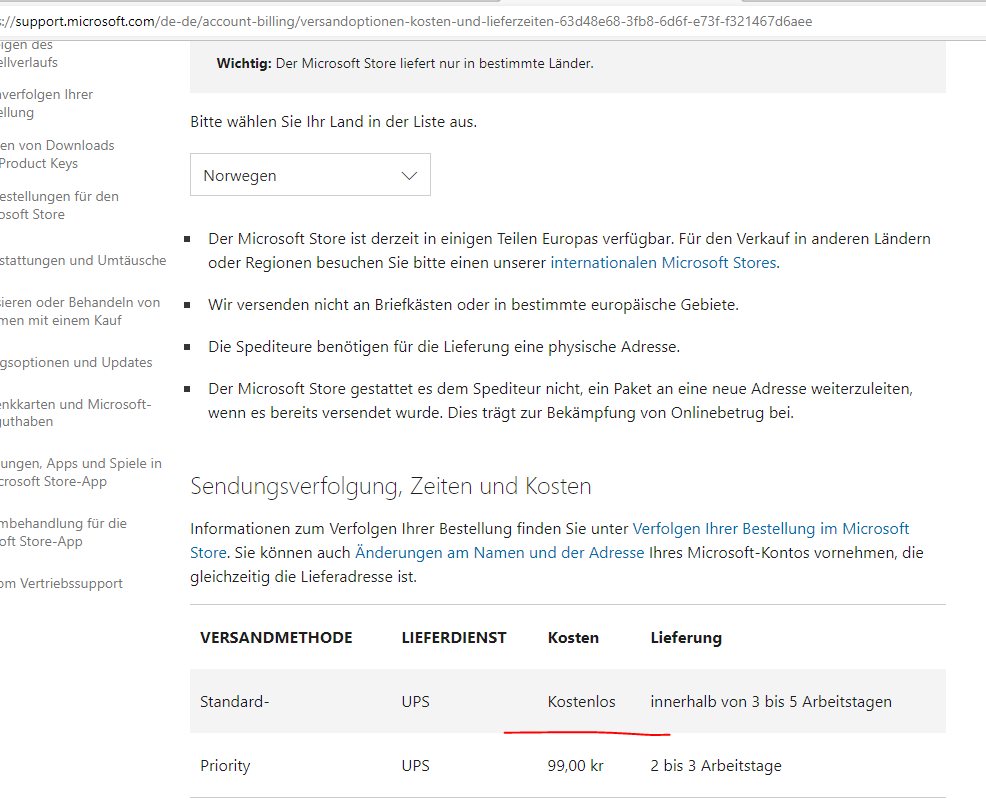
Task: Select 'innerhalb von 3 bis 5 Arbeitstagen' cell
Action: pos(771,702)
